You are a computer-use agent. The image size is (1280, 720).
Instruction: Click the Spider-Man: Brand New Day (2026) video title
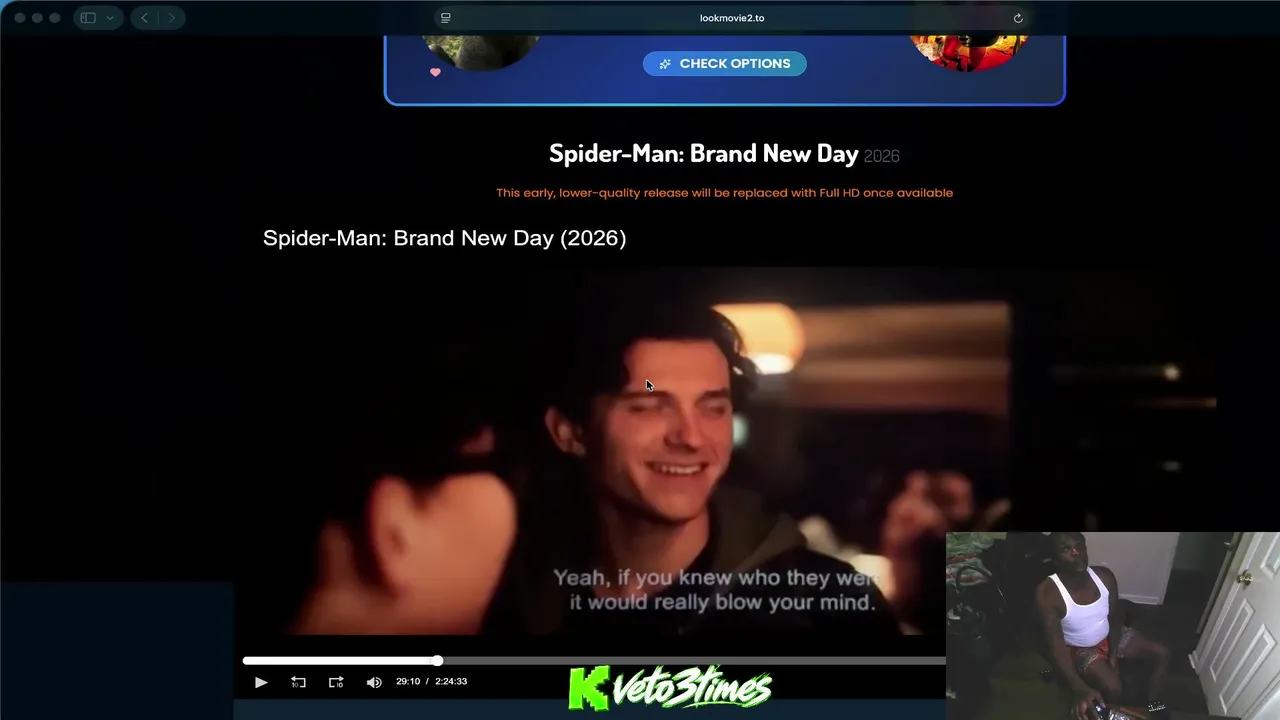(x=444, y=238)
